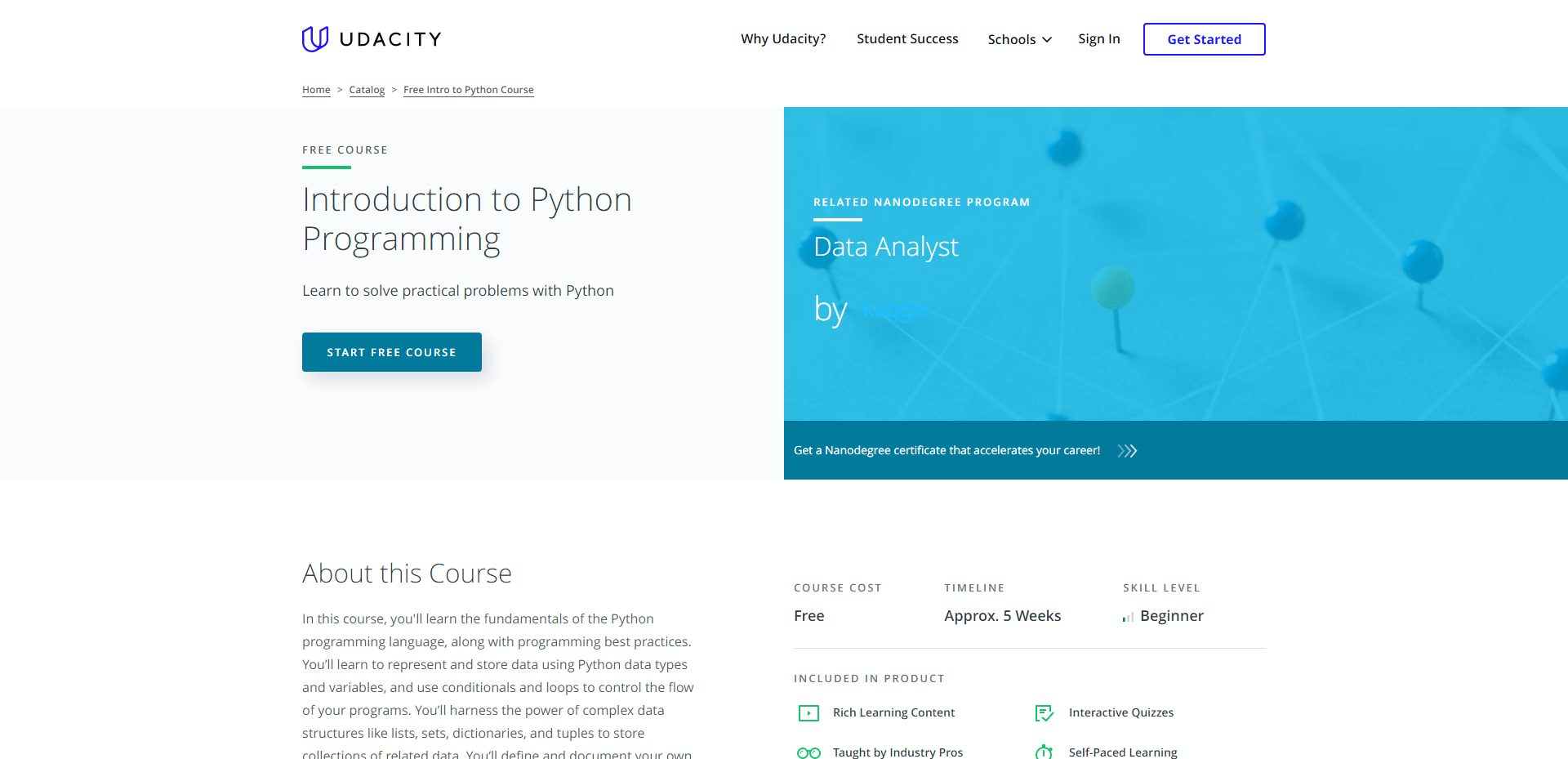Viewport: 1568px width, 759px height.
Task: Open Why Udacity? menu item
Action: coord(782,38)
